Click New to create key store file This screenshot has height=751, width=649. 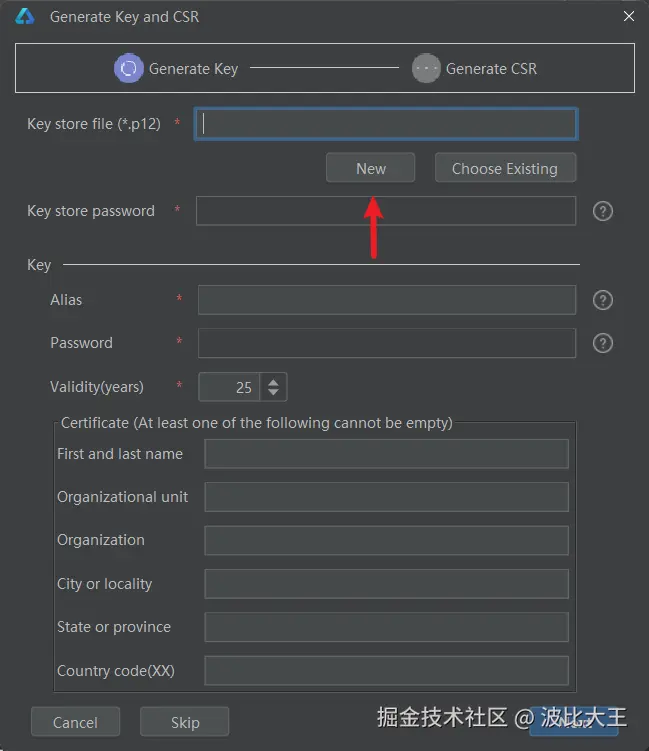click(x=370, y=168)
